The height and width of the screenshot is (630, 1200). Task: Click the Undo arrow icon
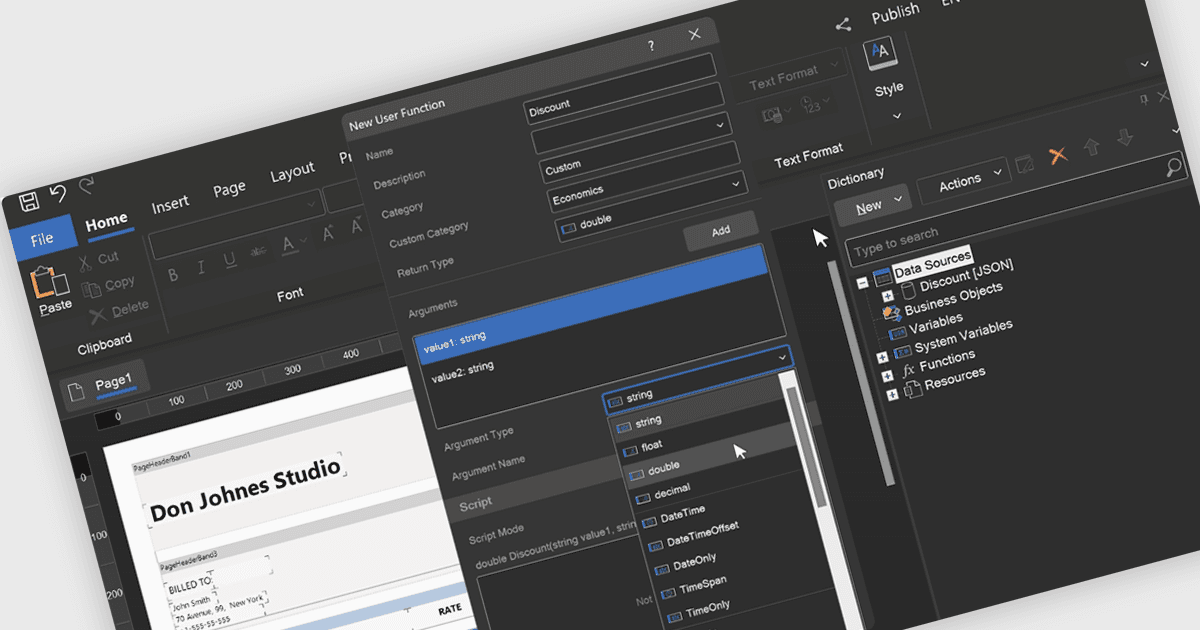point(58,192)
